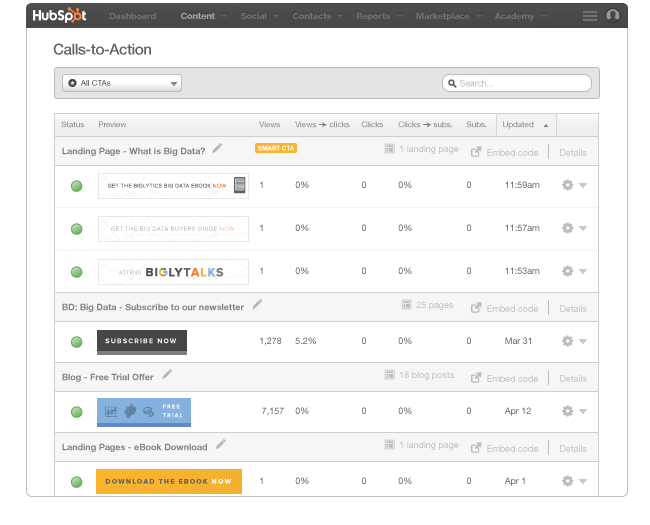
Task: Click the Biglytics Big Data Ebook preview
Action: pos(173,186)
